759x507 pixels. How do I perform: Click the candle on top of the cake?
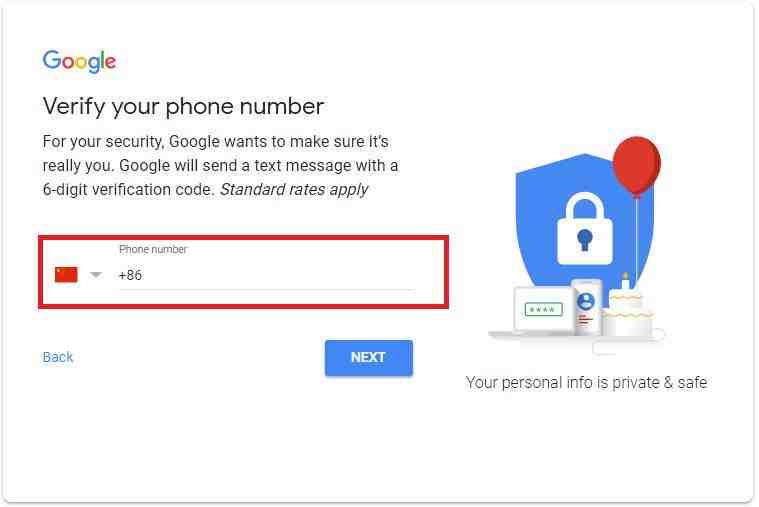pos(625,281)
